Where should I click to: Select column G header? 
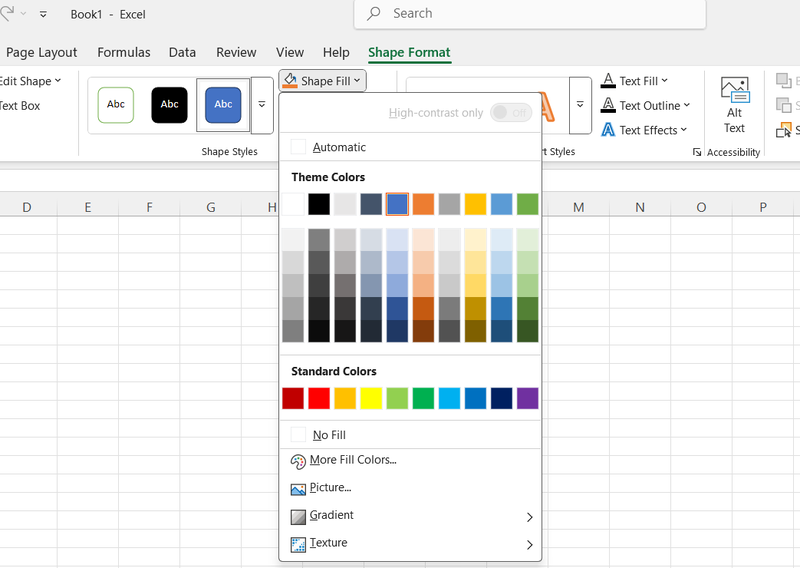tap(211, 207)
